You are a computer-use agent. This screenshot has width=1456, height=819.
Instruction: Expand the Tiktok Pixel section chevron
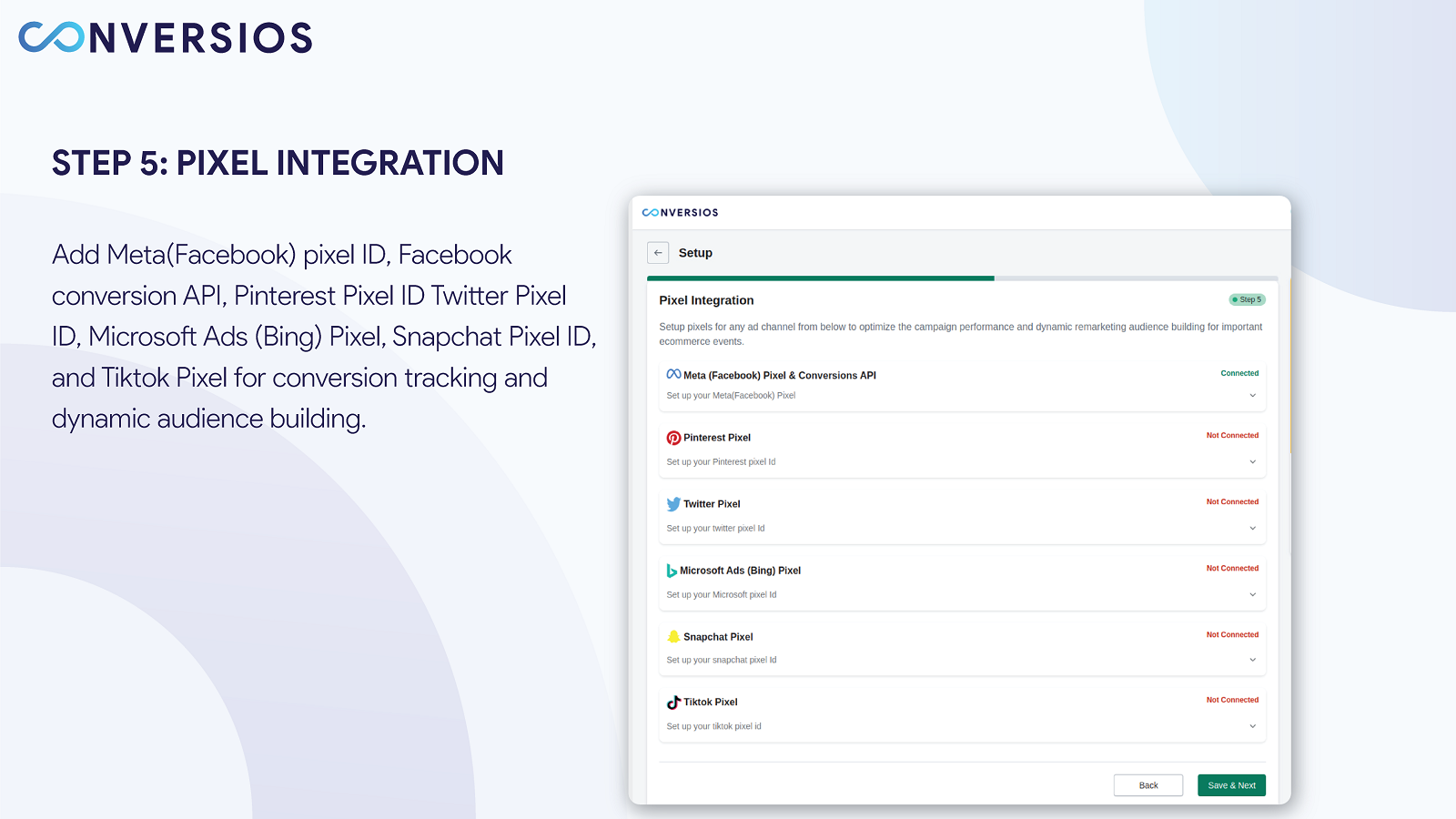(1252, 726)
